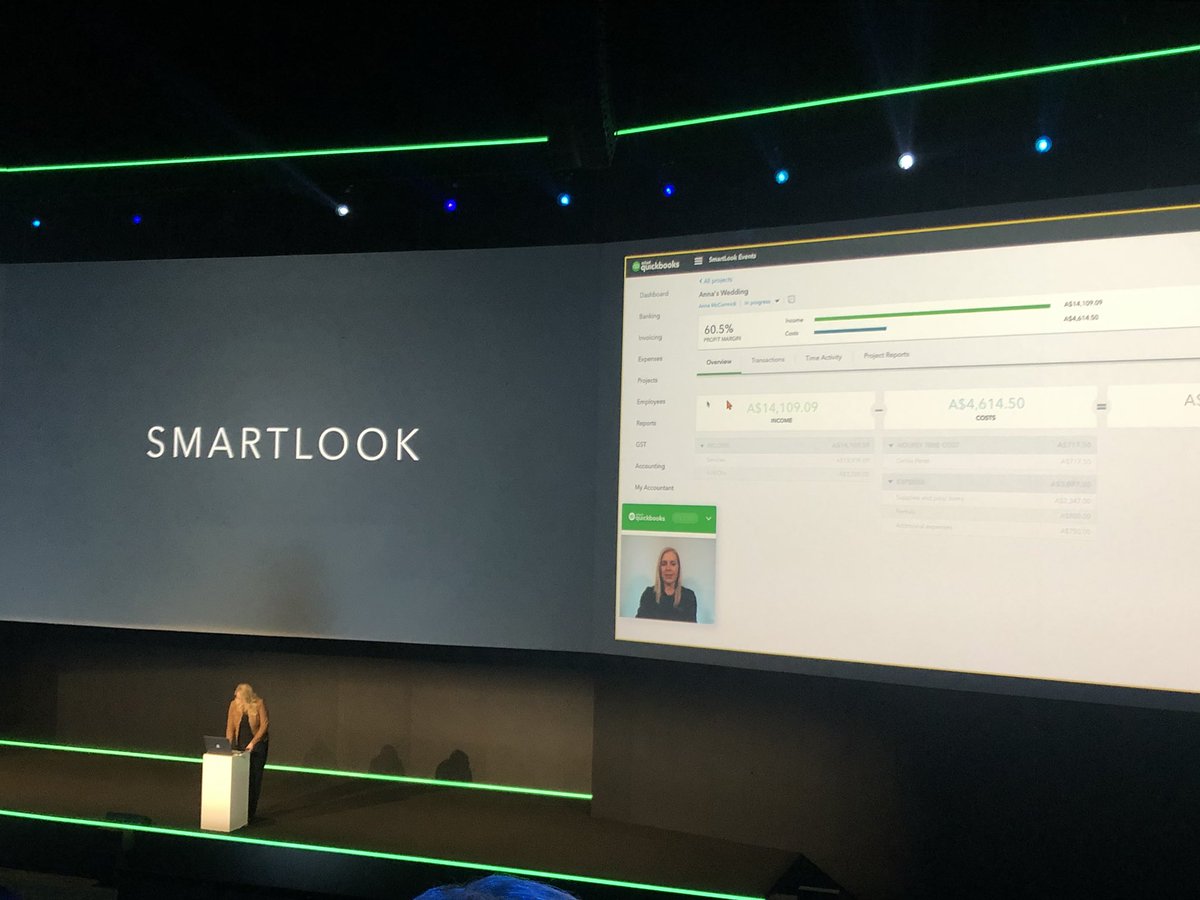1200x900 pixels.
Task: Expand the SmartLook video panel chevron
Action: point(709,518)
